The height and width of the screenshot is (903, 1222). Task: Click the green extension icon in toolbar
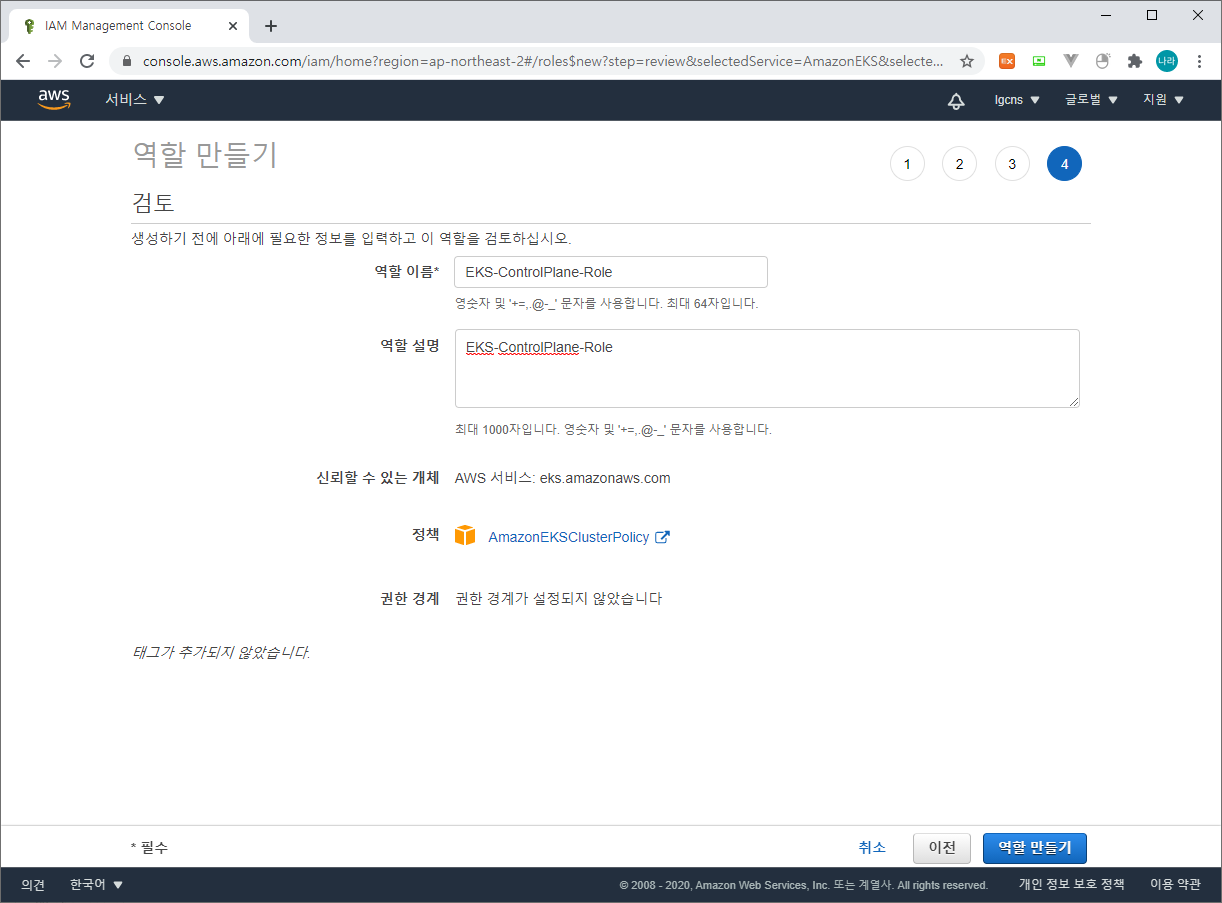1039,61
